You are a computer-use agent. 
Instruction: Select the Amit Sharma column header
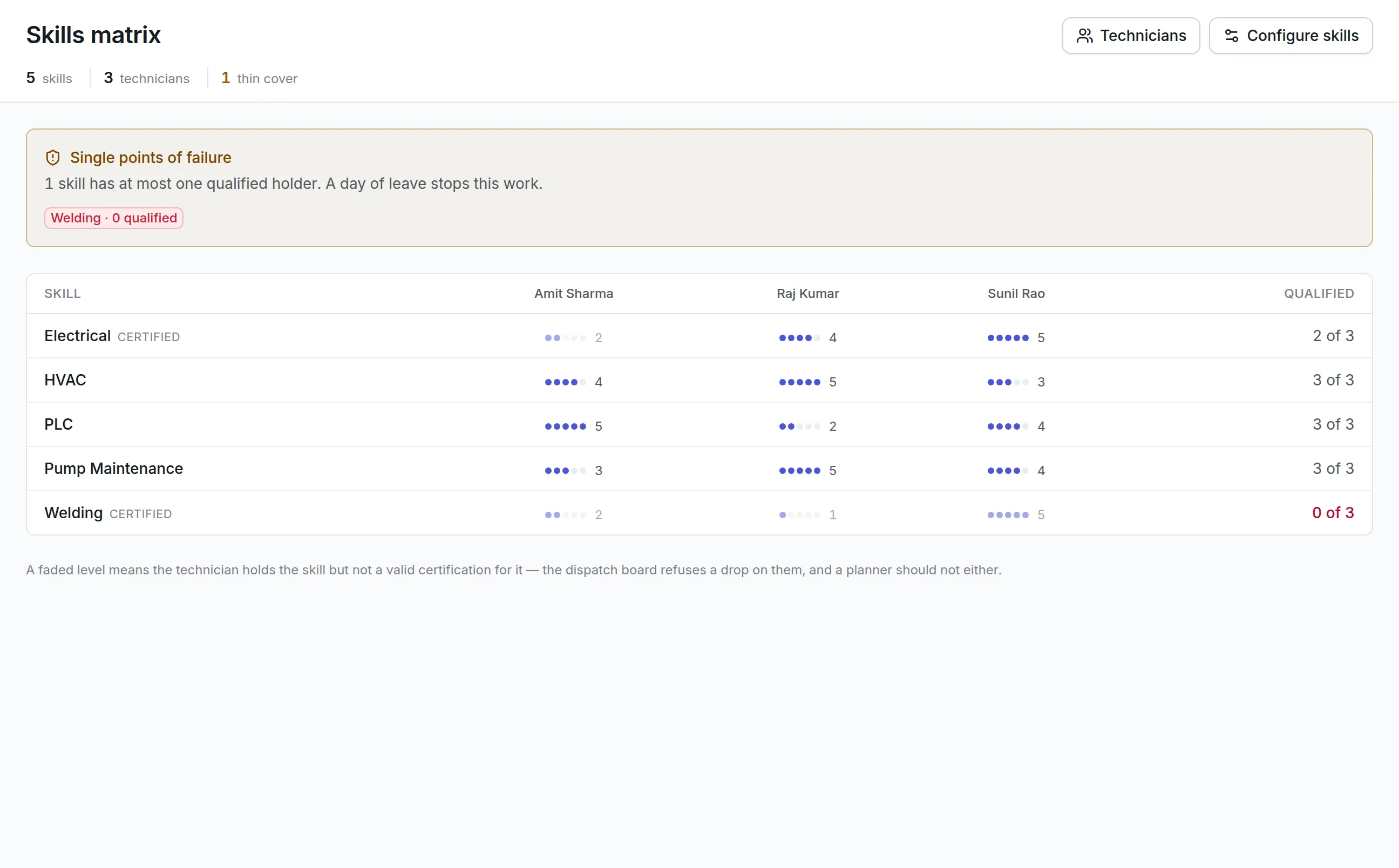coord(573,293)
